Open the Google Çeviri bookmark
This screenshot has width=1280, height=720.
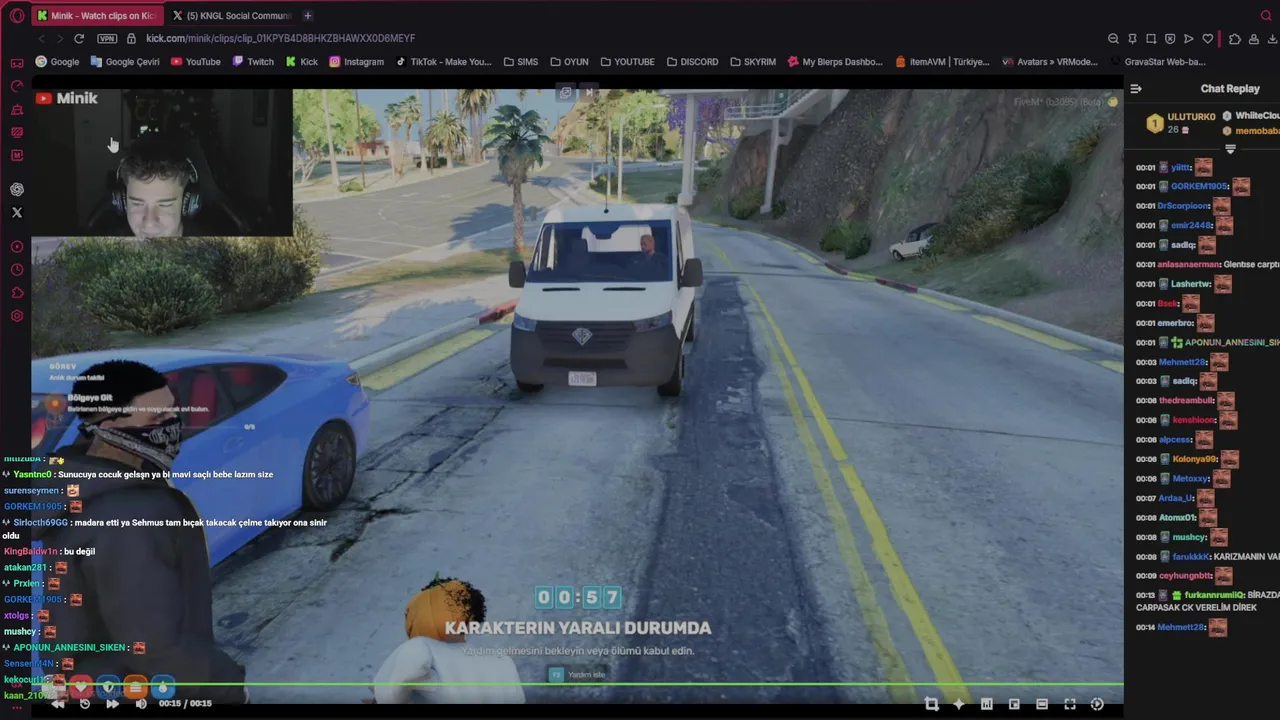pos(125,62)
